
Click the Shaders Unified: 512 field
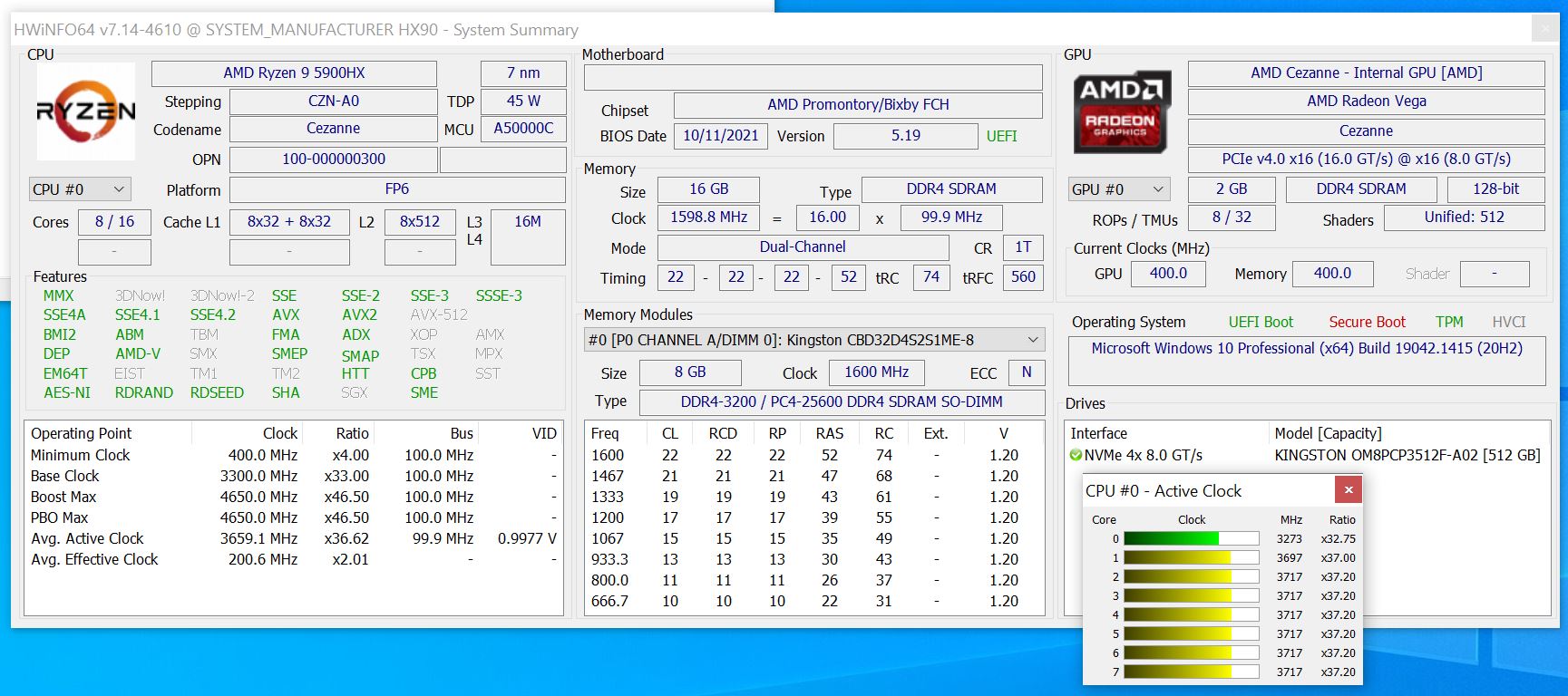click(1464, 217)
